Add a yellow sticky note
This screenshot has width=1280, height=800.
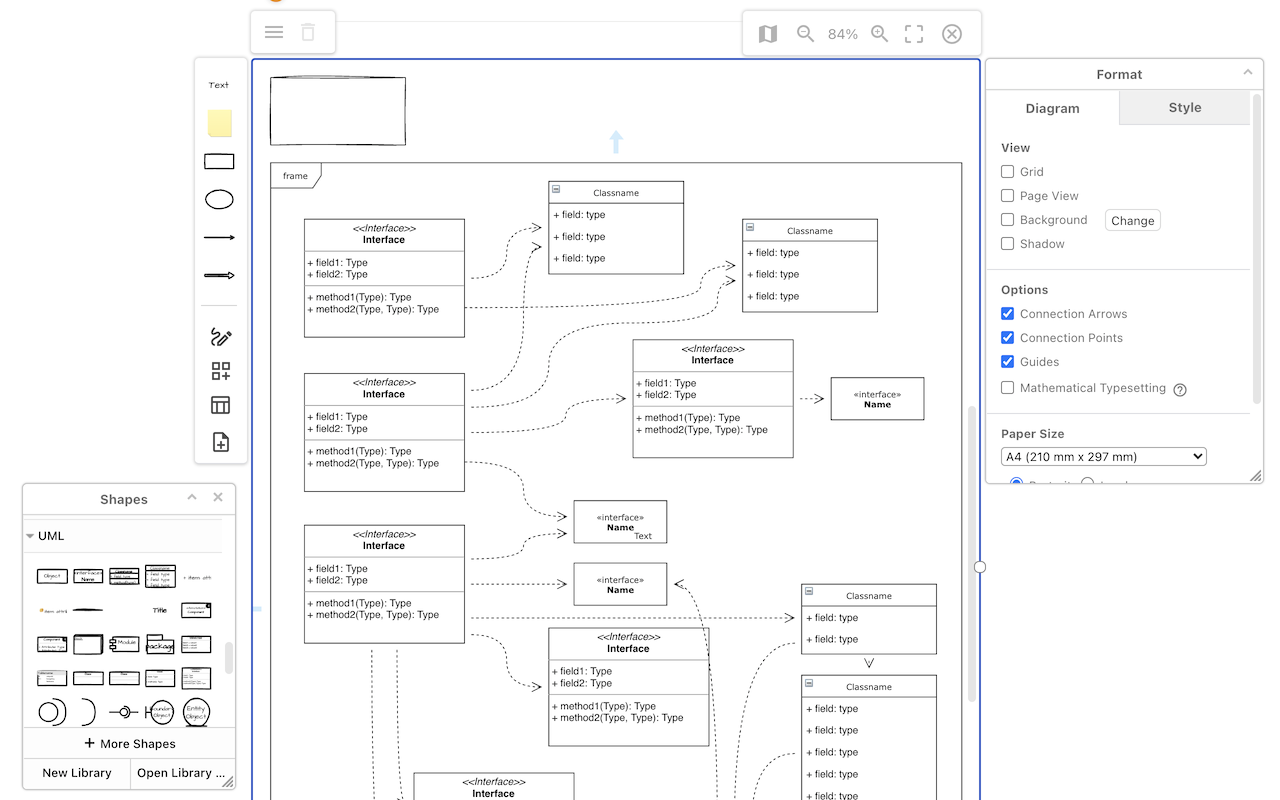click(x=219, y=123)
